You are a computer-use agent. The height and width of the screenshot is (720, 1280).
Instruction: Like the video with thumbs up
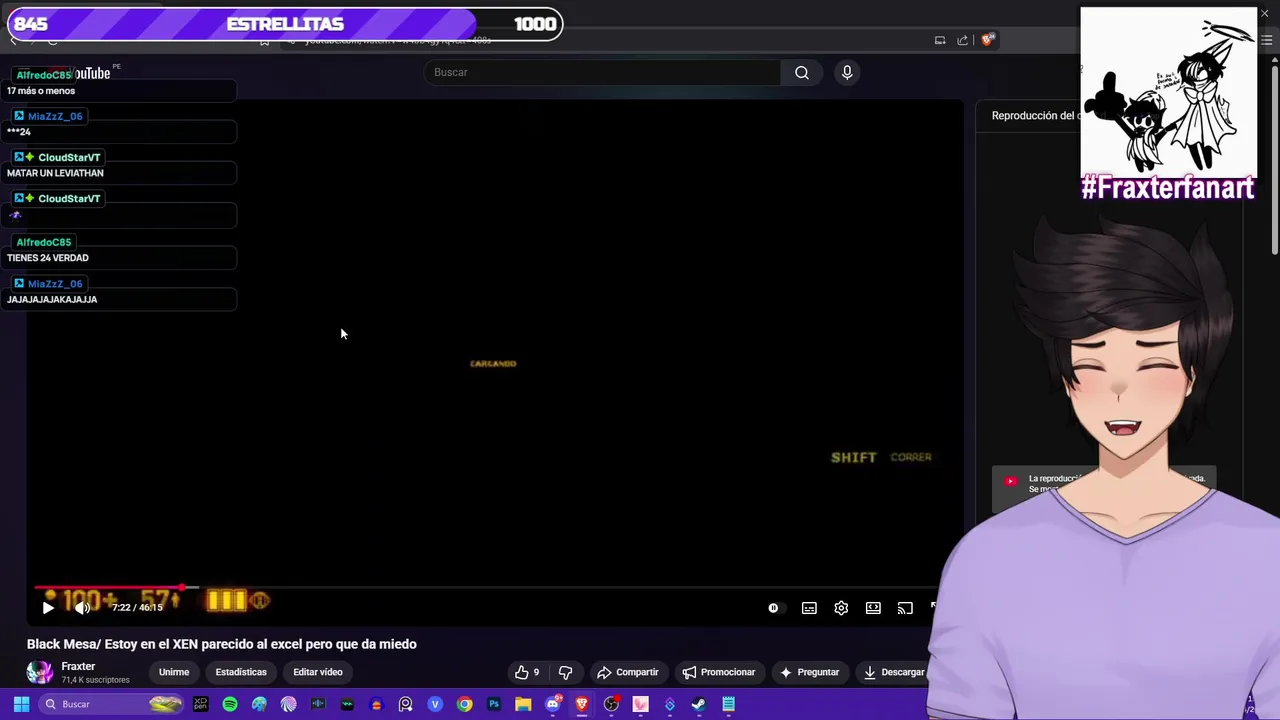pos(527,672)
